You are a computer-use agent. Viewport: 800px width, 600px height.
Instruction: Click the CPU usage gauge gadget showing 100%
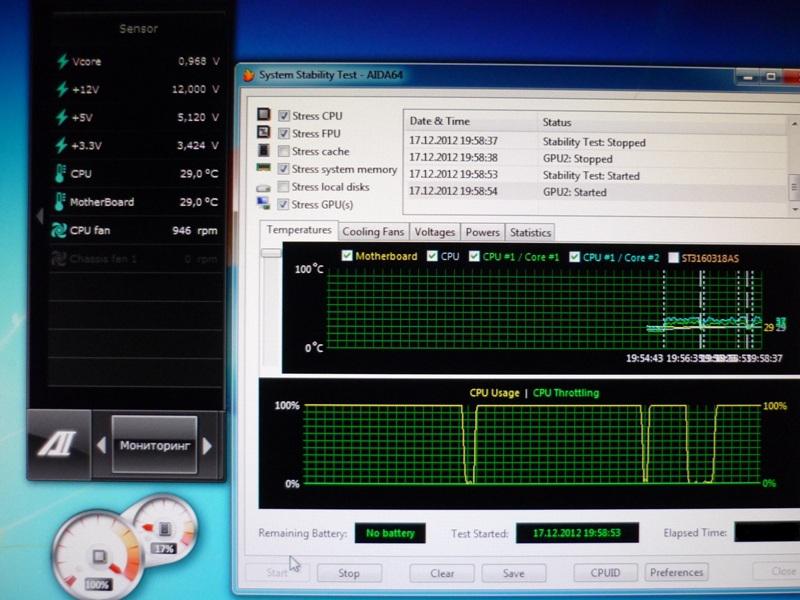97,556
